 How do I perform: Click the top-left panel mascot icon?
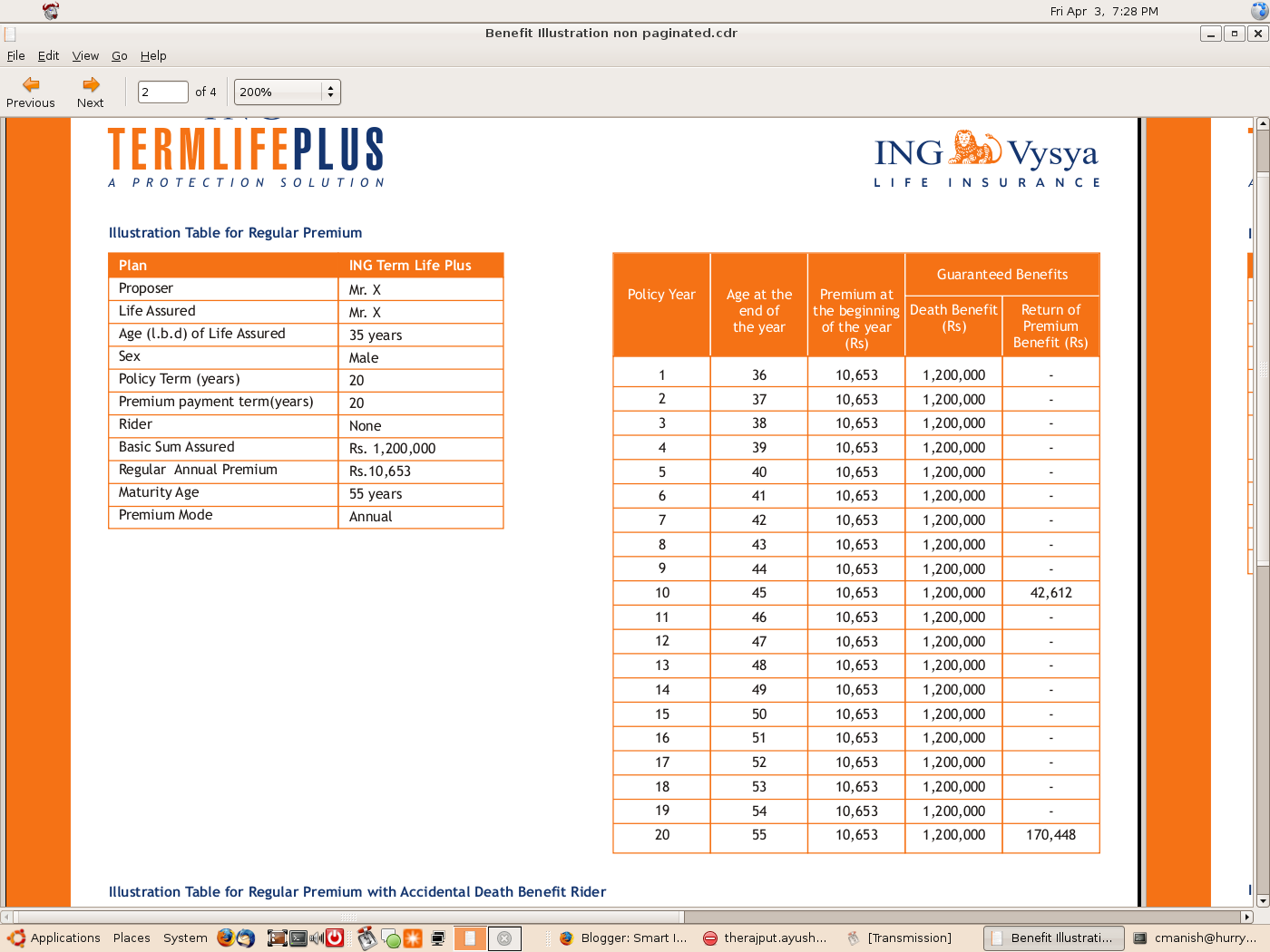(x=51, y=11)
